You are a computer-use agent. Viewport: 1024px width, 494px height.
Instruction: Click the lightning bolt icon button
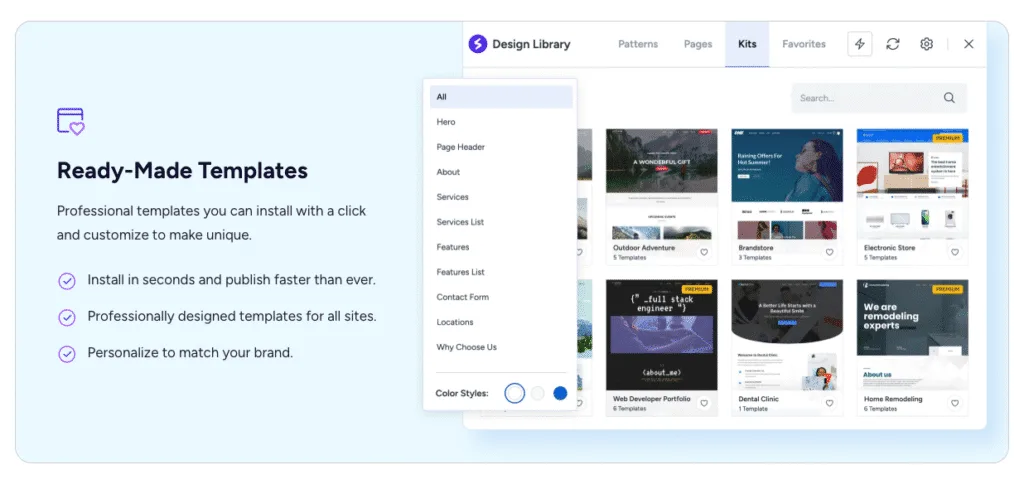point(859,44)
